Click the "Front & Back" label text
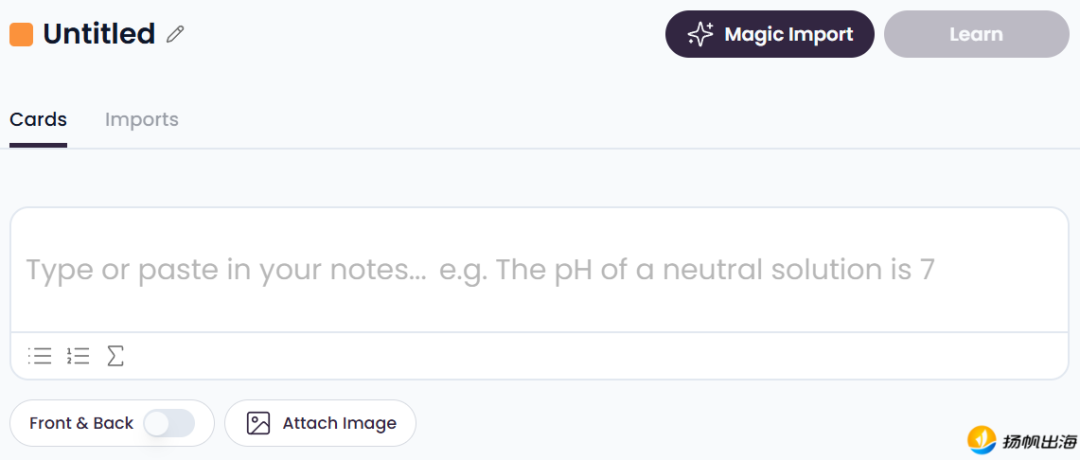 click(x=81, y=423)
